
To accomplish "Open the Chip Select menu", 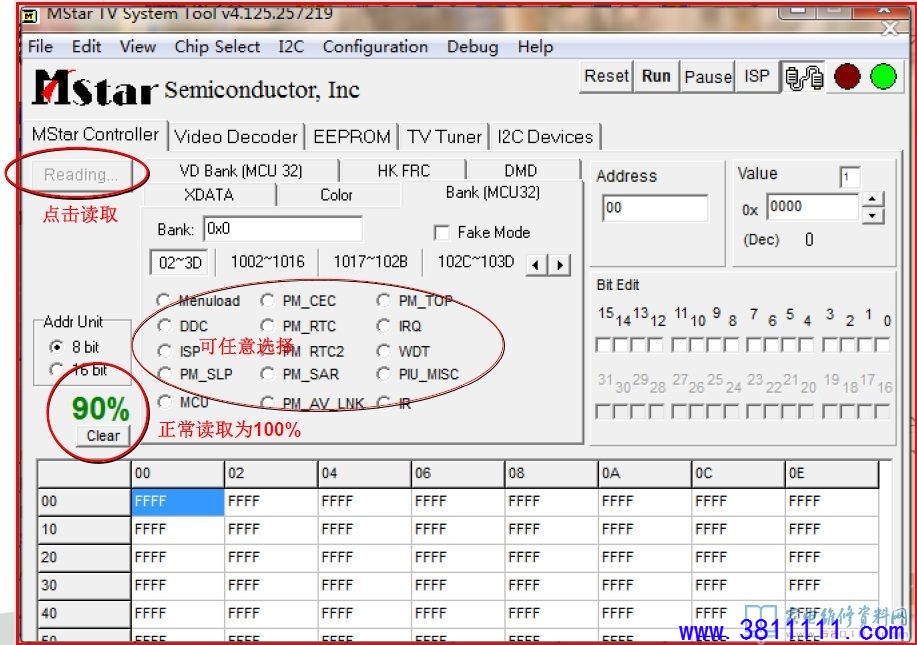I will tap(217, 47).
